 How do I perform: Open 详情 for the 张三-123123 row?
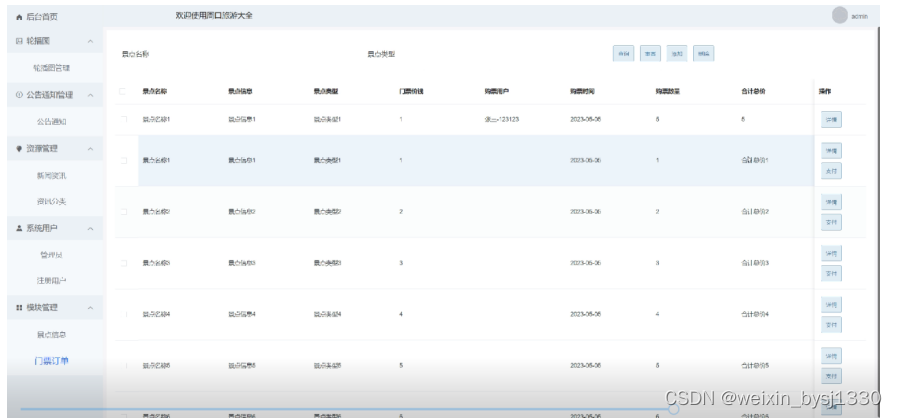tap(831, 120)
